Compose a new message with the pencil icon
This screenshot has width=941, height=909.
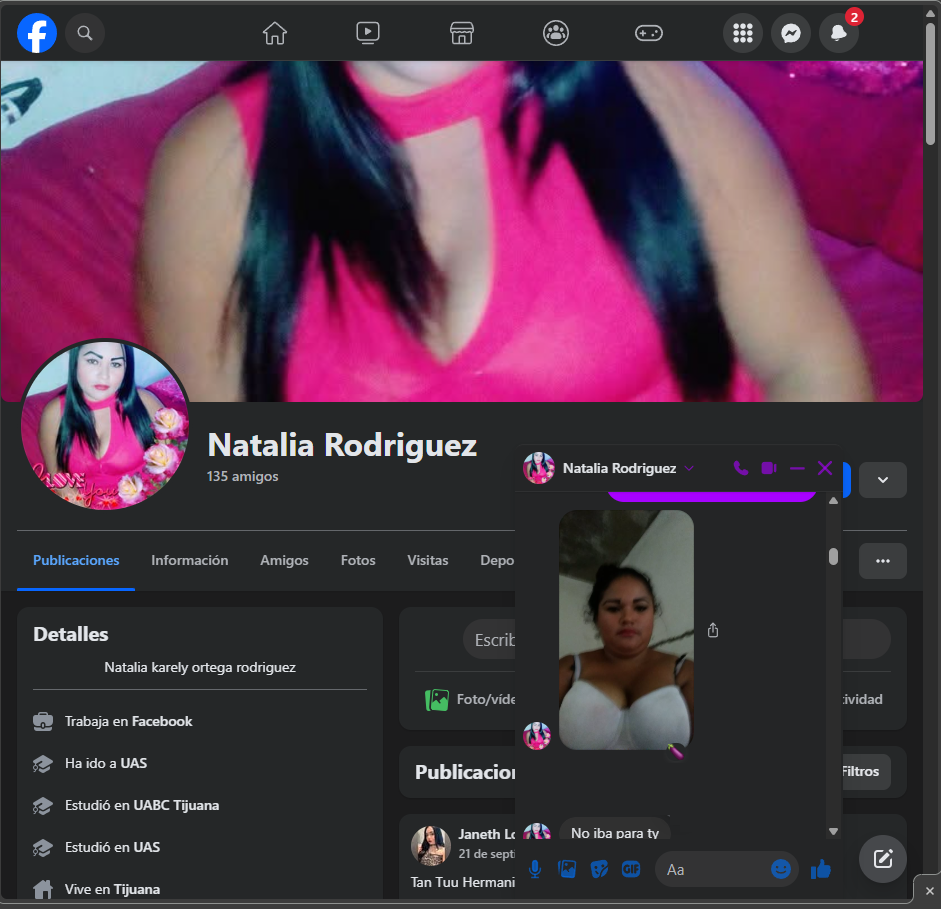[882, 858]
